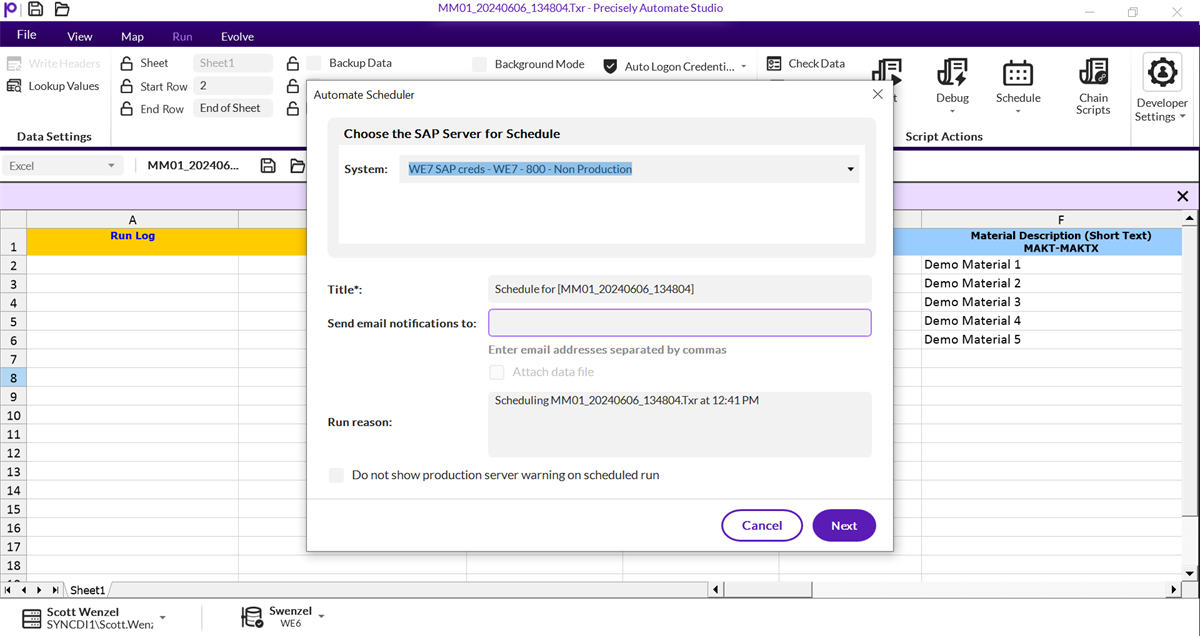Image resolution: width=1200 pixels, height=636 pixels.
Task: Click the open folder icon in the title bar
Action: tap(62, 10)
